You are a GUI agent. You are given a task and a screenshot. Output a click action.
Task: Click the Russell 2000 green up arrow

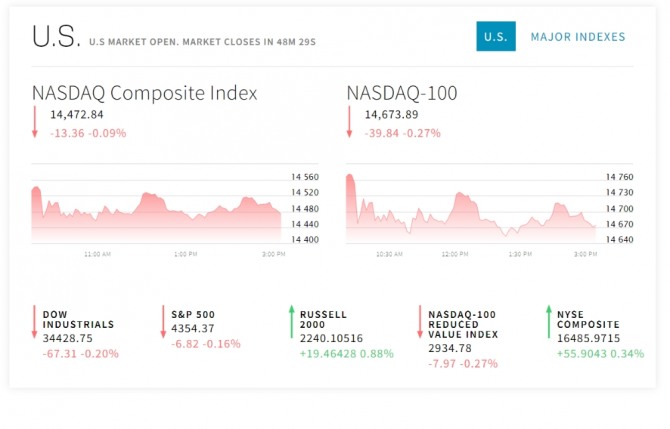292,322
